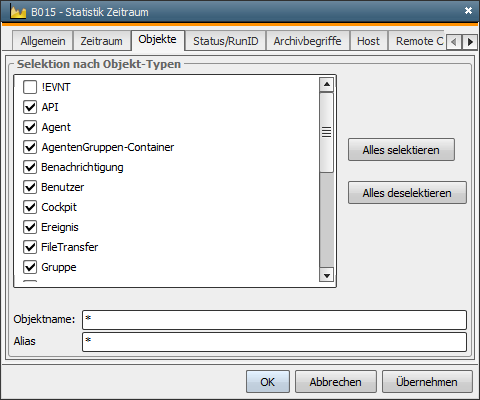The image size is (480, 400).
Task: Click into the Objektname input field
Action: click(274, 320)
